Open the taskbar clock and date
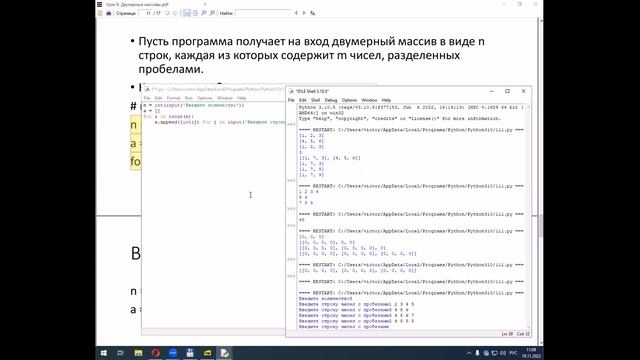The width and height of the screenshot is (640, 360). pyautogui.click(x=531, y=353)
